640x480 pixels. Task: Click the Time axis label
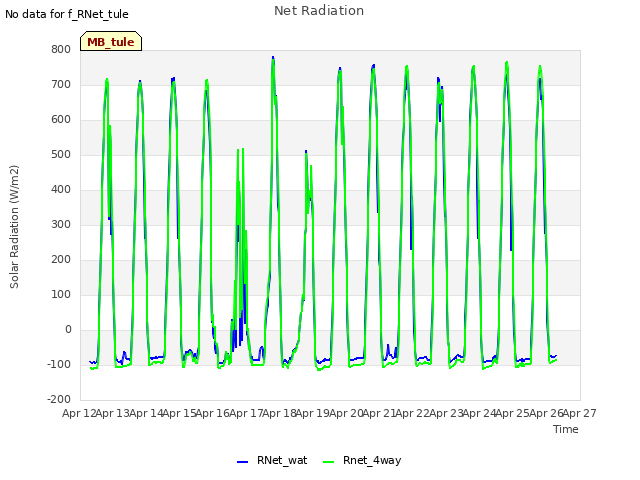[x=565, y=429]
